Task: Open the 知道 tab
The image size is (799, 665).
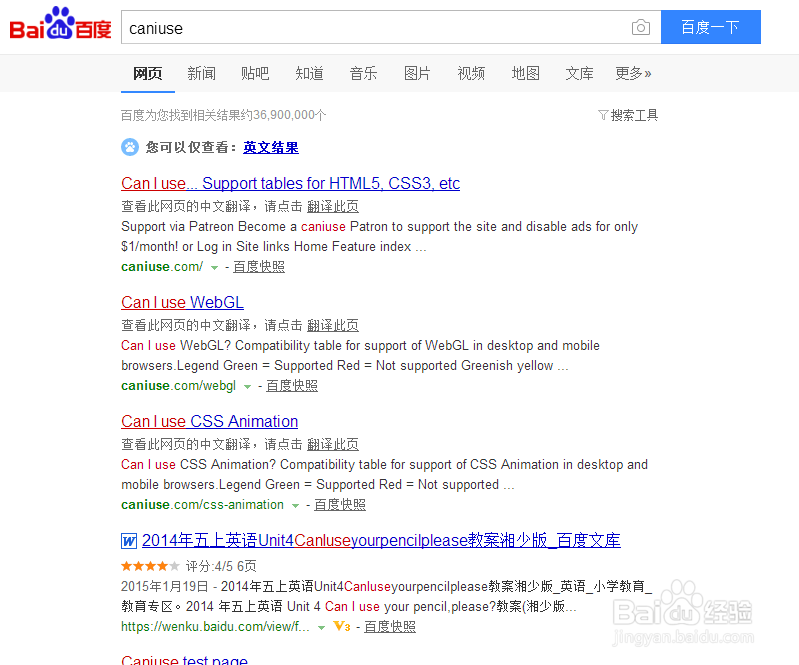Action: tap(309, 73)
